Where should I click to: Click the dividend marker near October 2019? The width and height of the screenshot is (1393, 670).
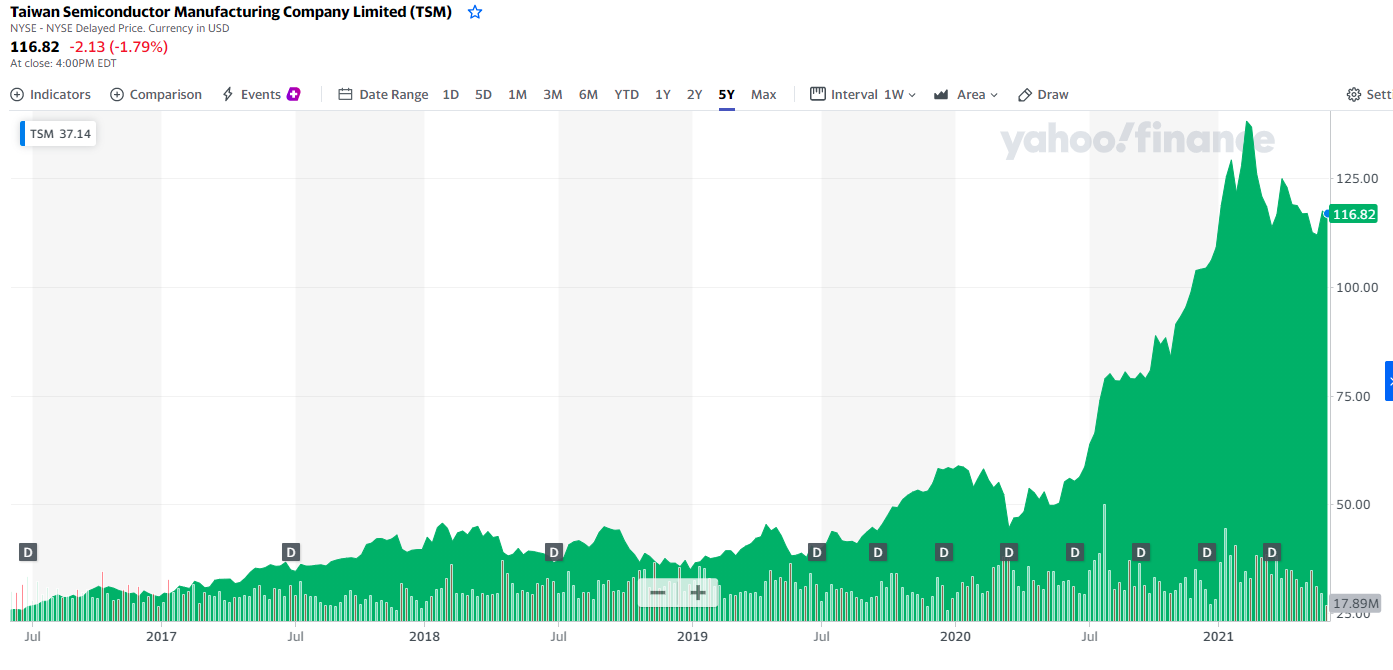coord(878,552)
